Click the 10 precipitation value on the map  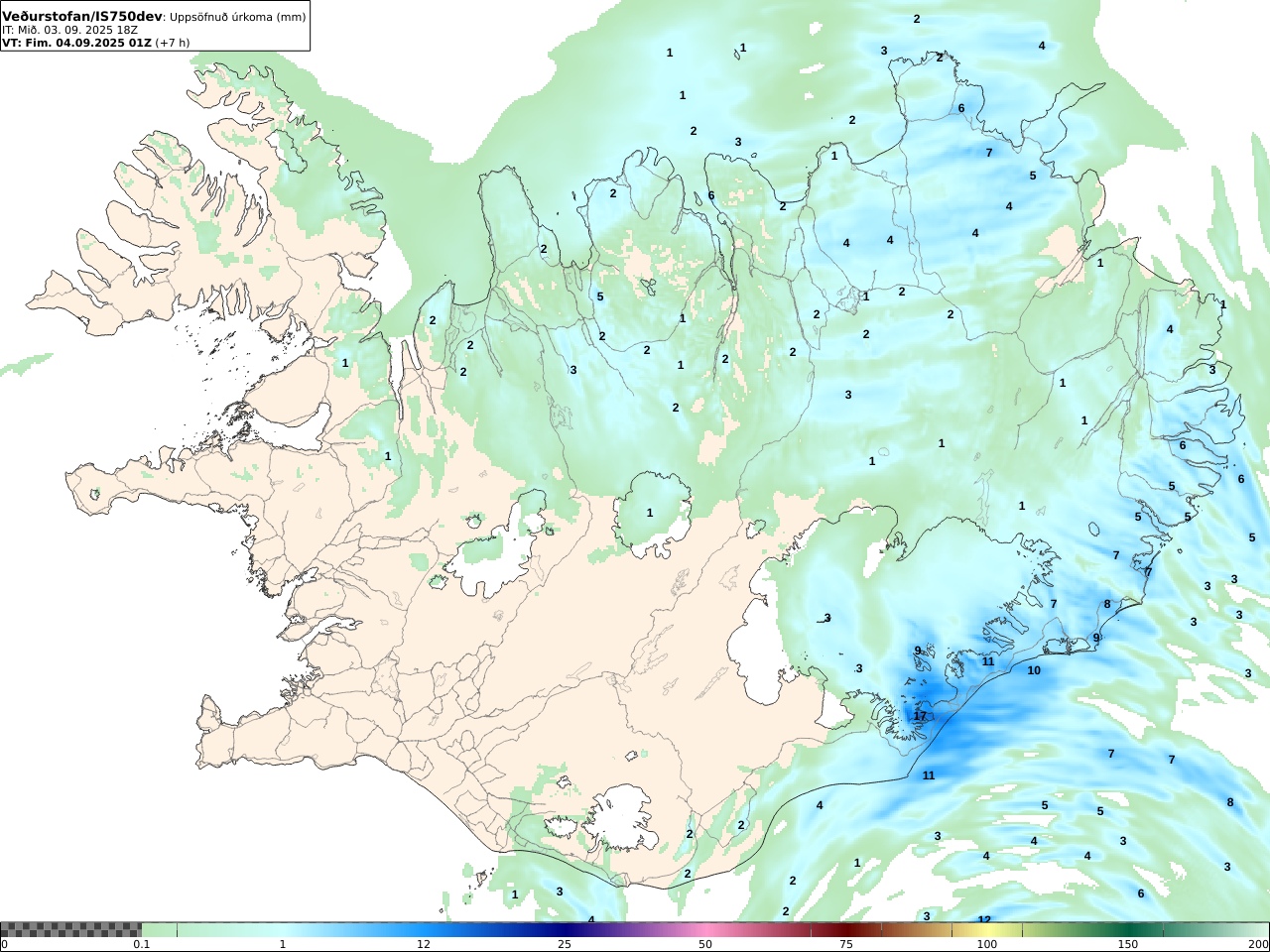[x=1034, y=670]
